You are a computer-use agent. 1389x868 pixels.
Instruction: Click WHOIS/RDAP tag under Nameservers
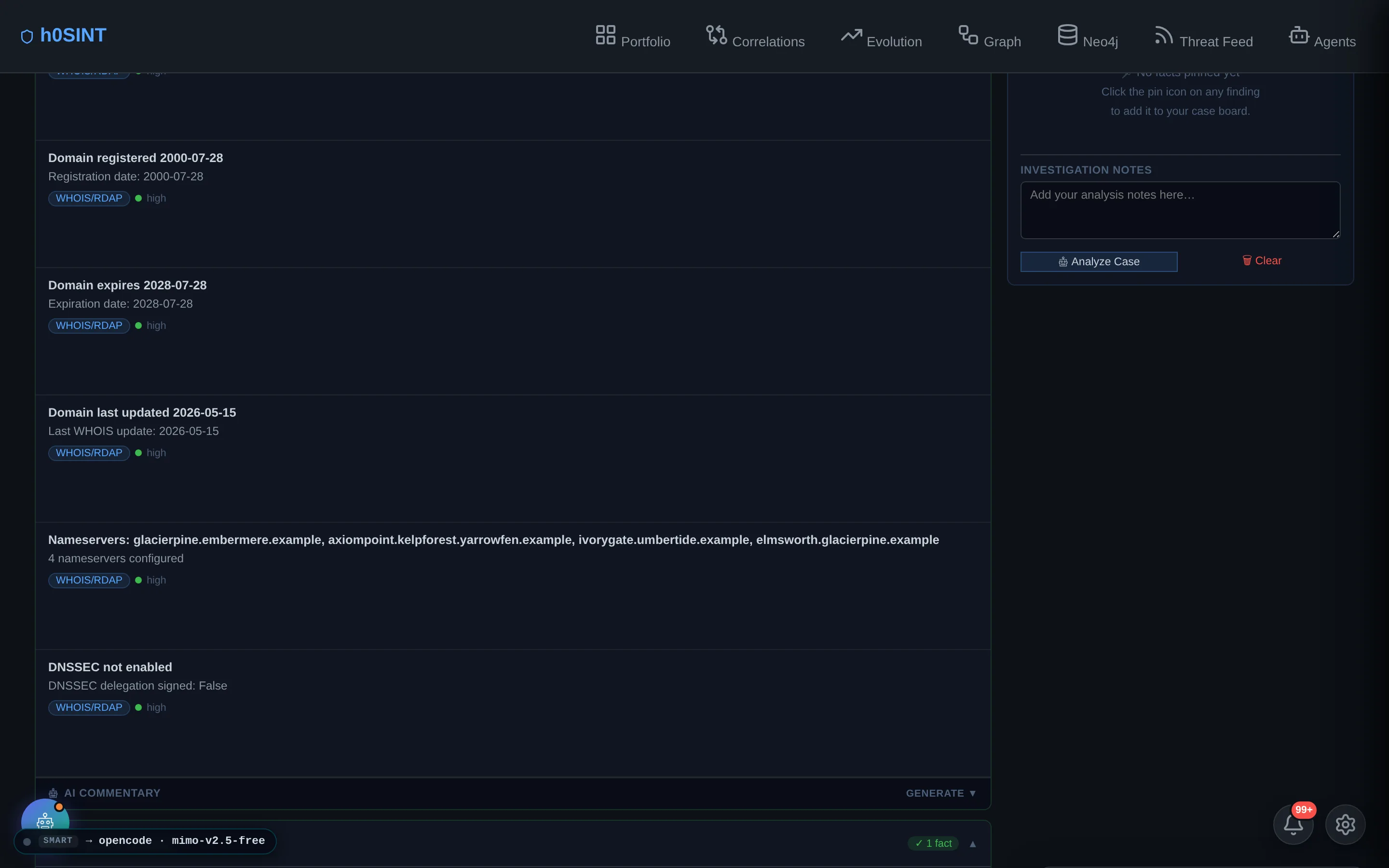89,581
